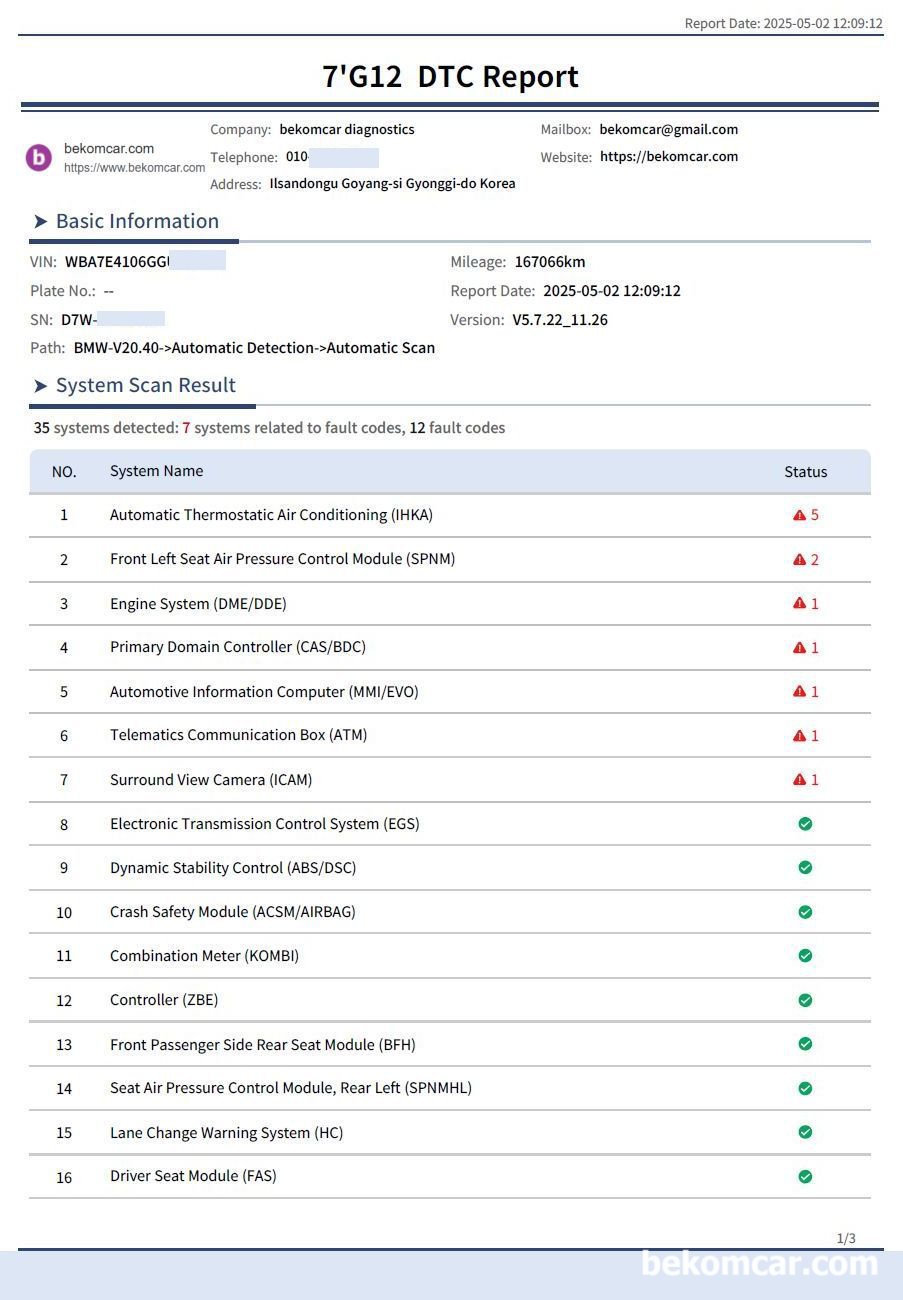Select the green check for Crash Safety Module
The width and height of the screenshot is (903, 1300).
(x=805, y=912)
